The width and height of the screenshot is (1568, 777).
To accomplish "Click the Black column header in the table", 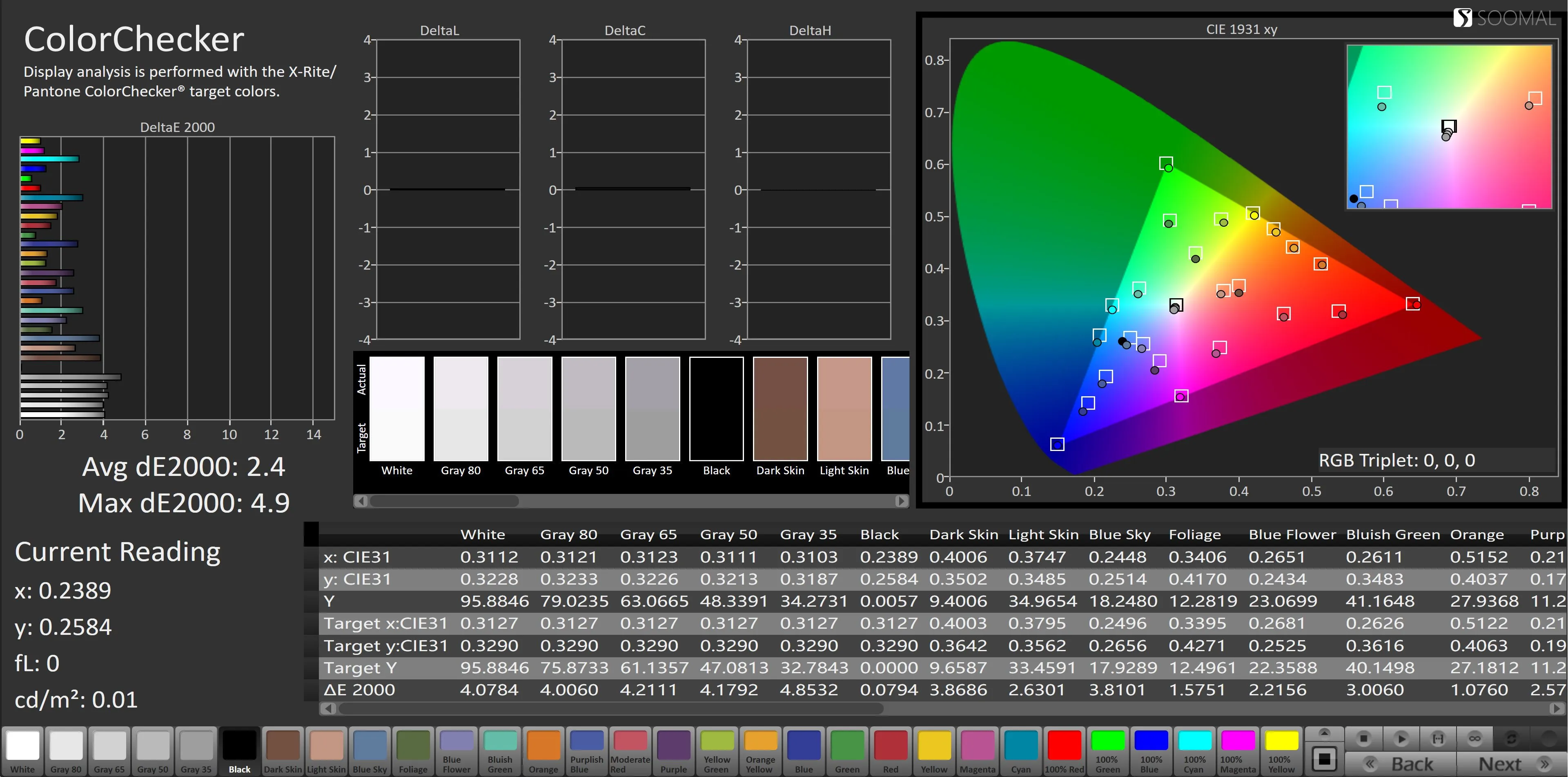I will click(879, 535).
